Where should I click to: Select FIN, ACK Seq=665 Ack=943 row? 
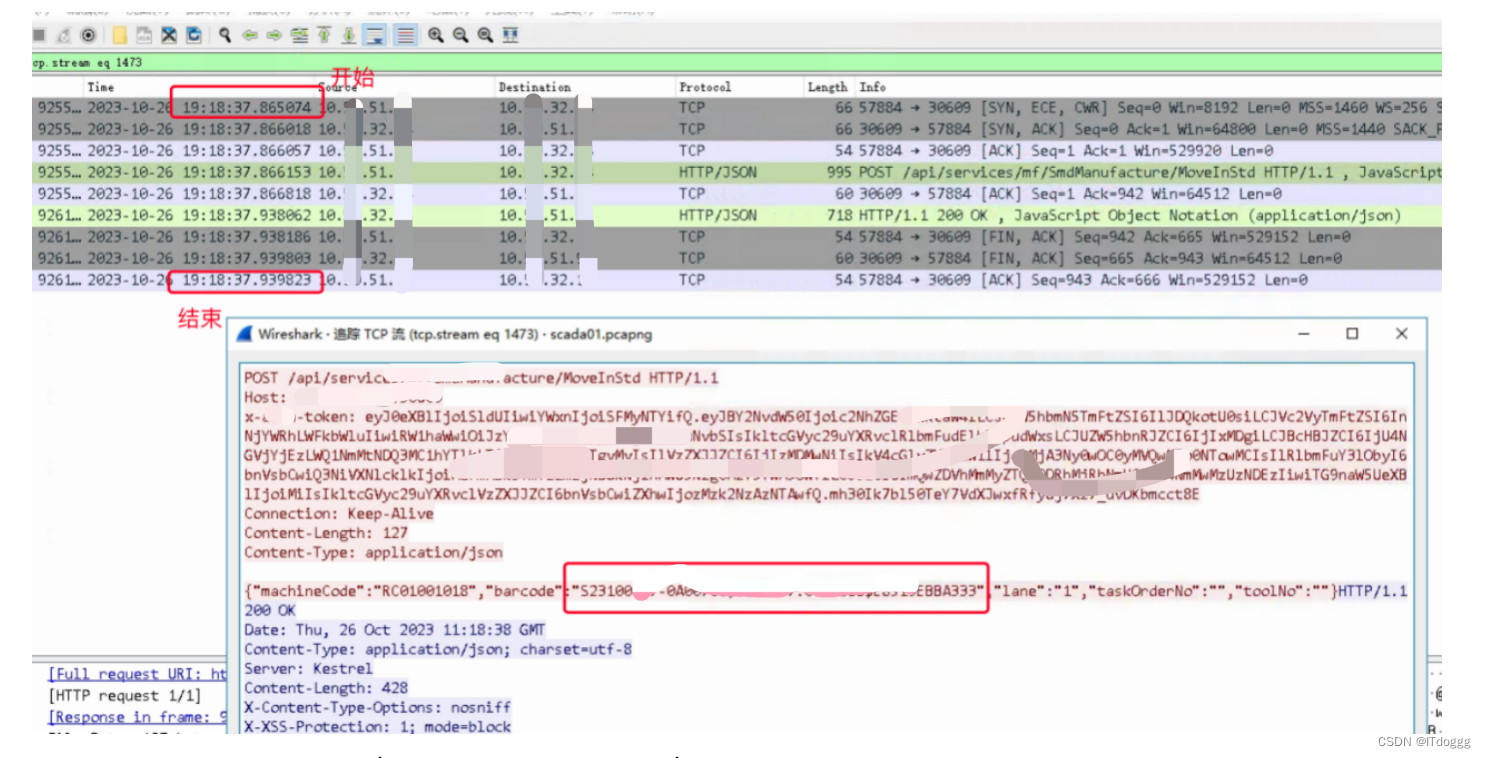(x=736, y=258)
